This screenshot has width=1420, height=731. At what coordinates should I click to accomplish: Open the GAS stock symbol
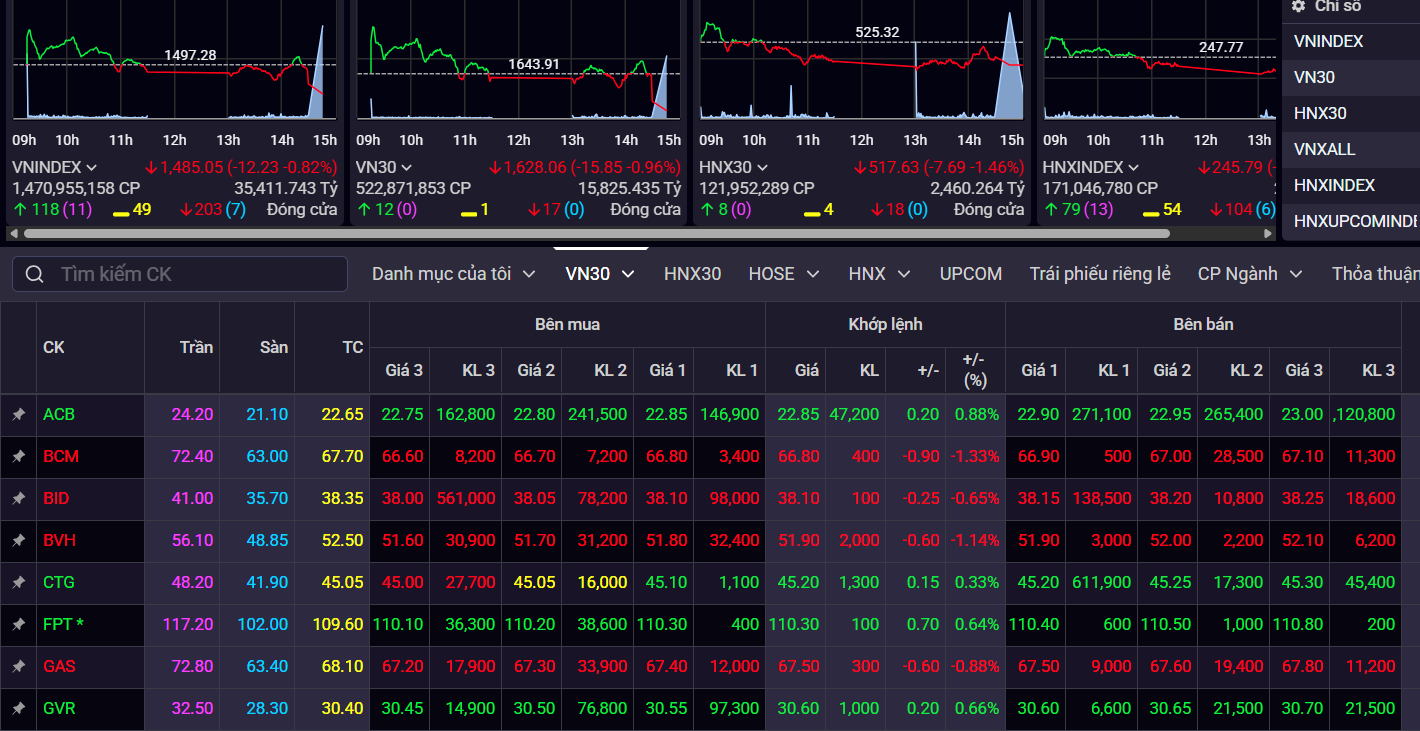point(59,666)
